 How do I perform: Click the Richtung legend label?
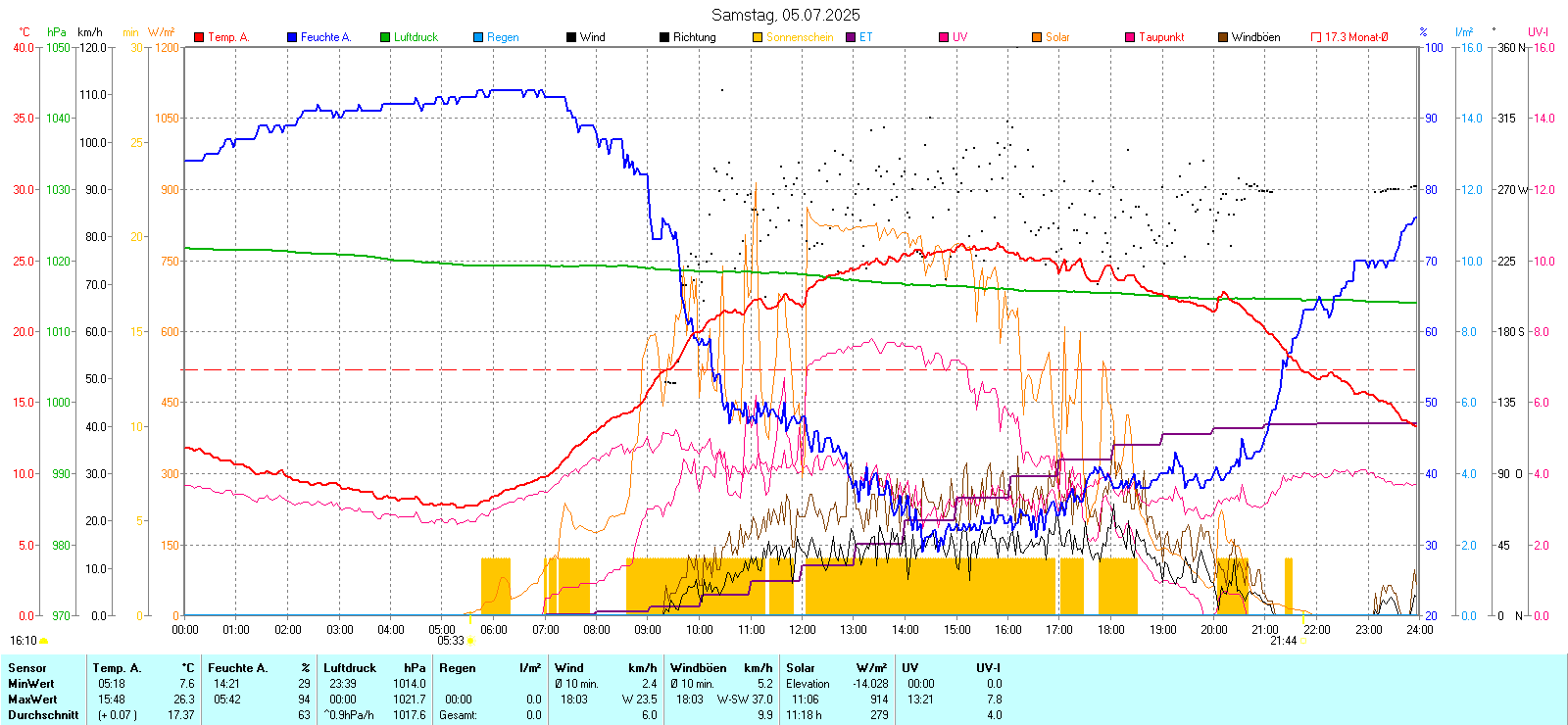point(694,37)
